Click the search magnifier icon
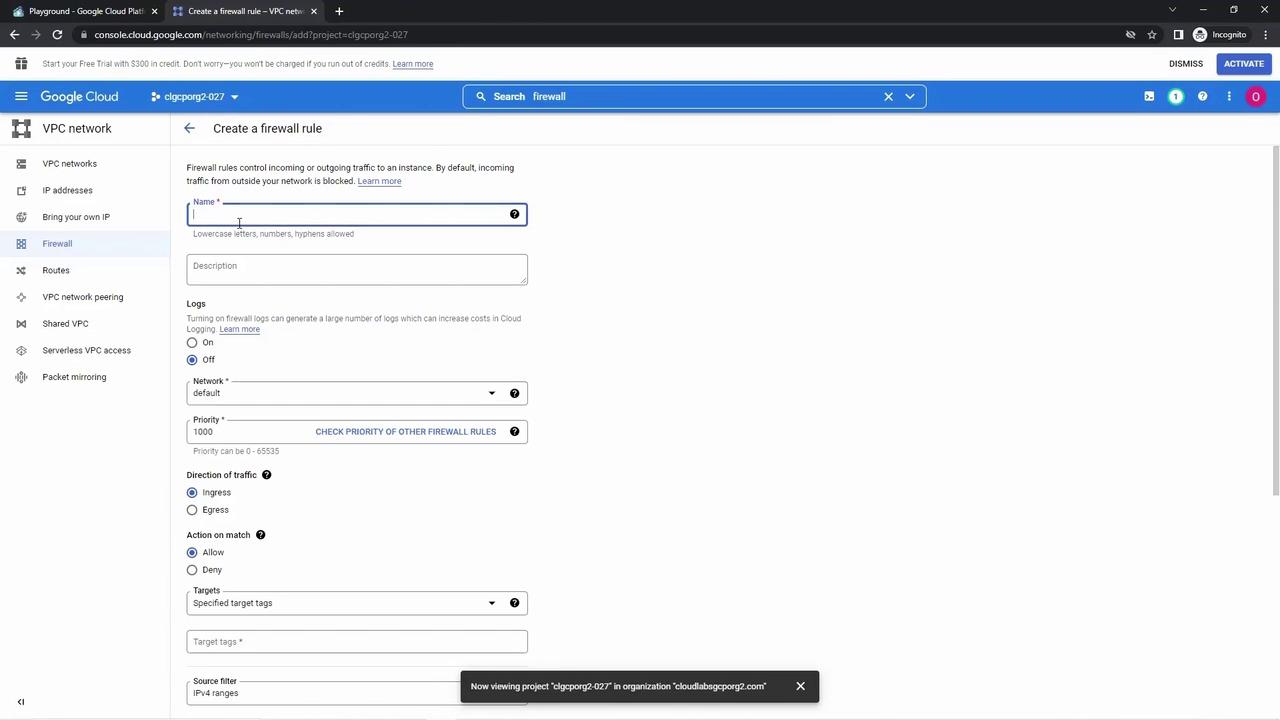Viewport: 1280px width, 720px height. tap(481, 97)
